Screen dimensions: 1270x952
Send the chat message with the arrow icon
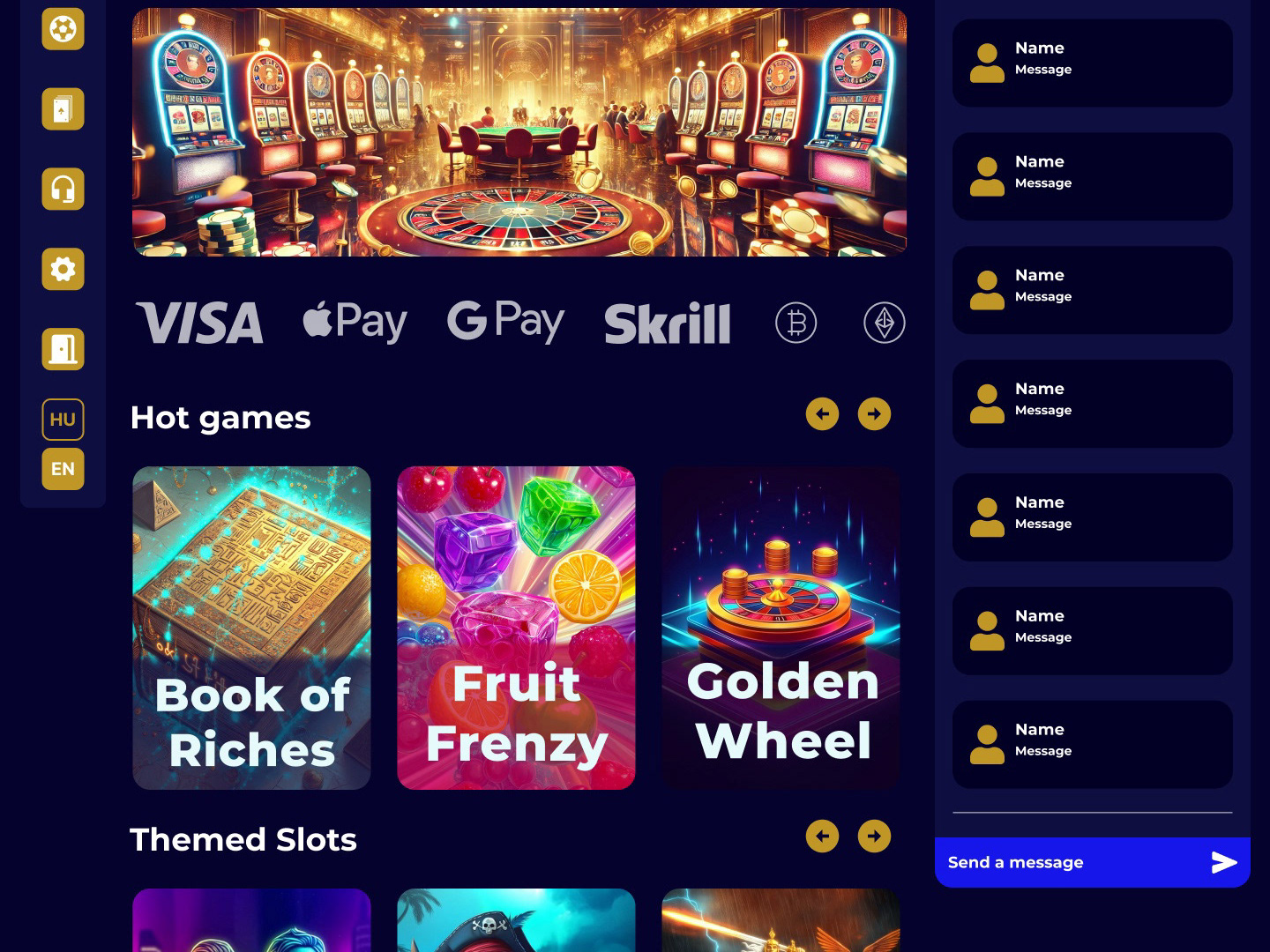1224,862
